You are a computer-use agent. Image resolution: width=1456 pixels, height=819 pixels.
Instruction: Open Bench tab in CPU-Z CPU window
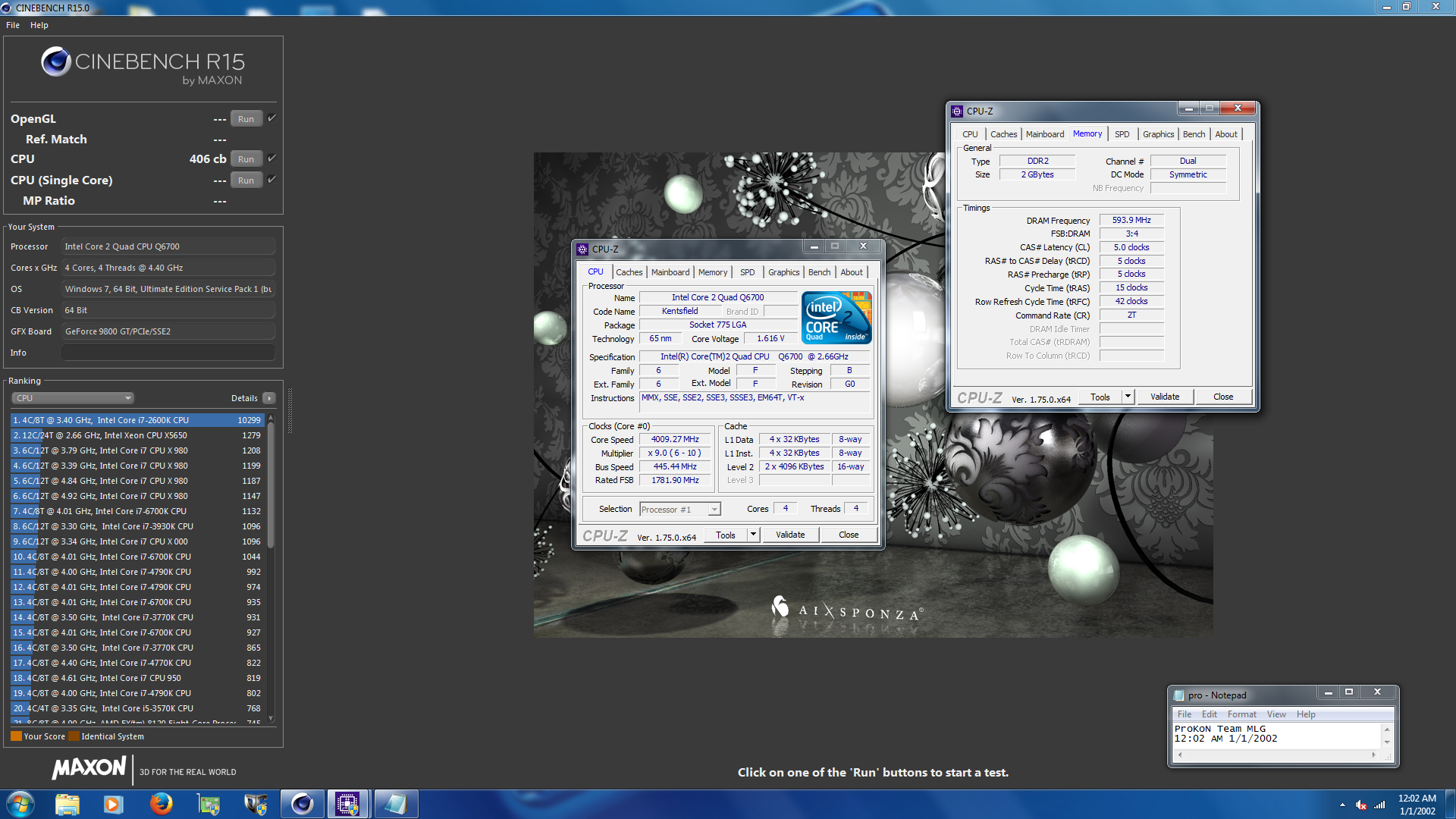click(819, 272)
